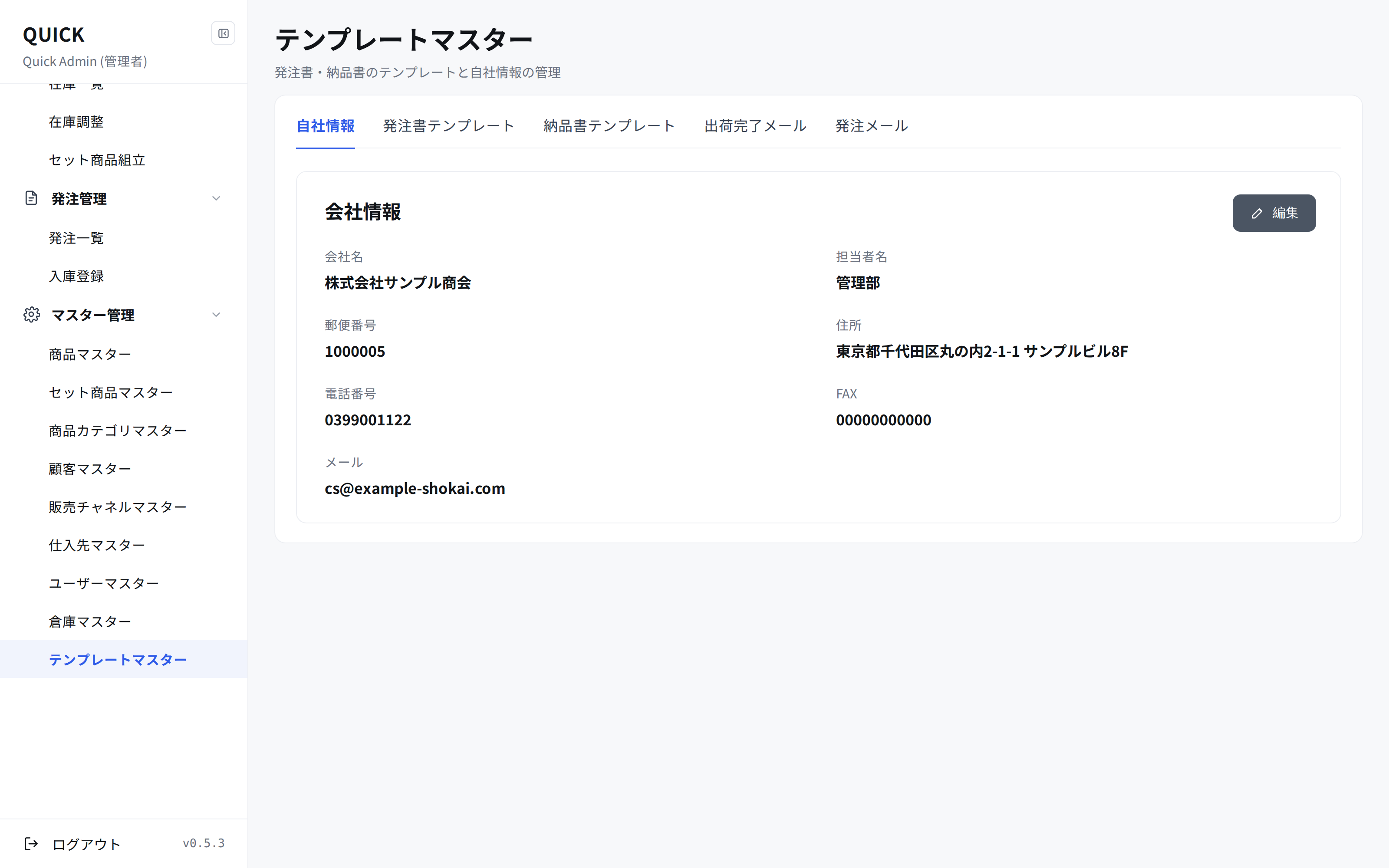Click the email cs@example-shokai.com
The height and width of the screenshot is (868, 1389).
click(x=415, y=489)
